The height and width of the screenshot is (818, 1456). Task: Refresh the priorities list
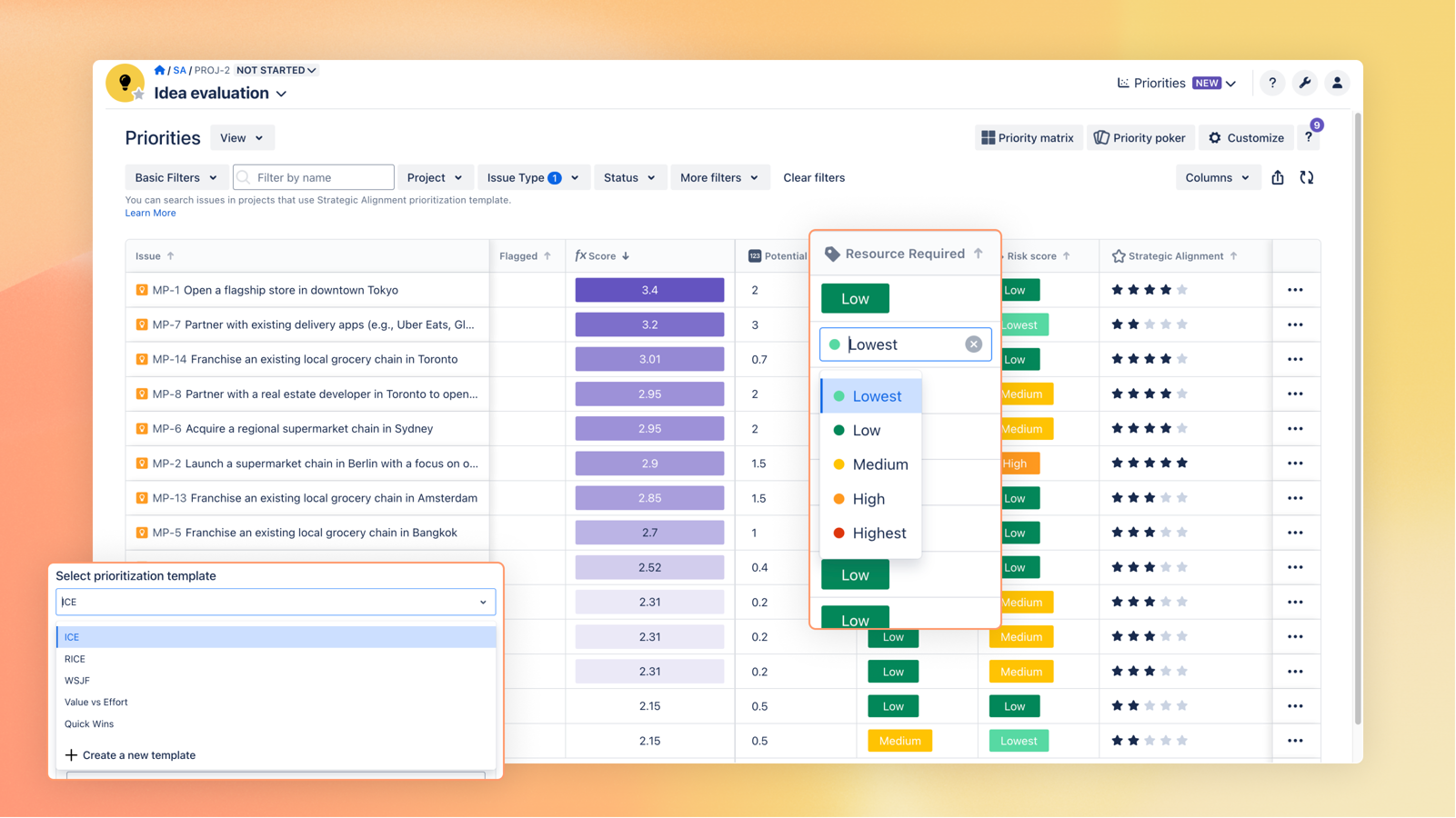coord(1307,177)
